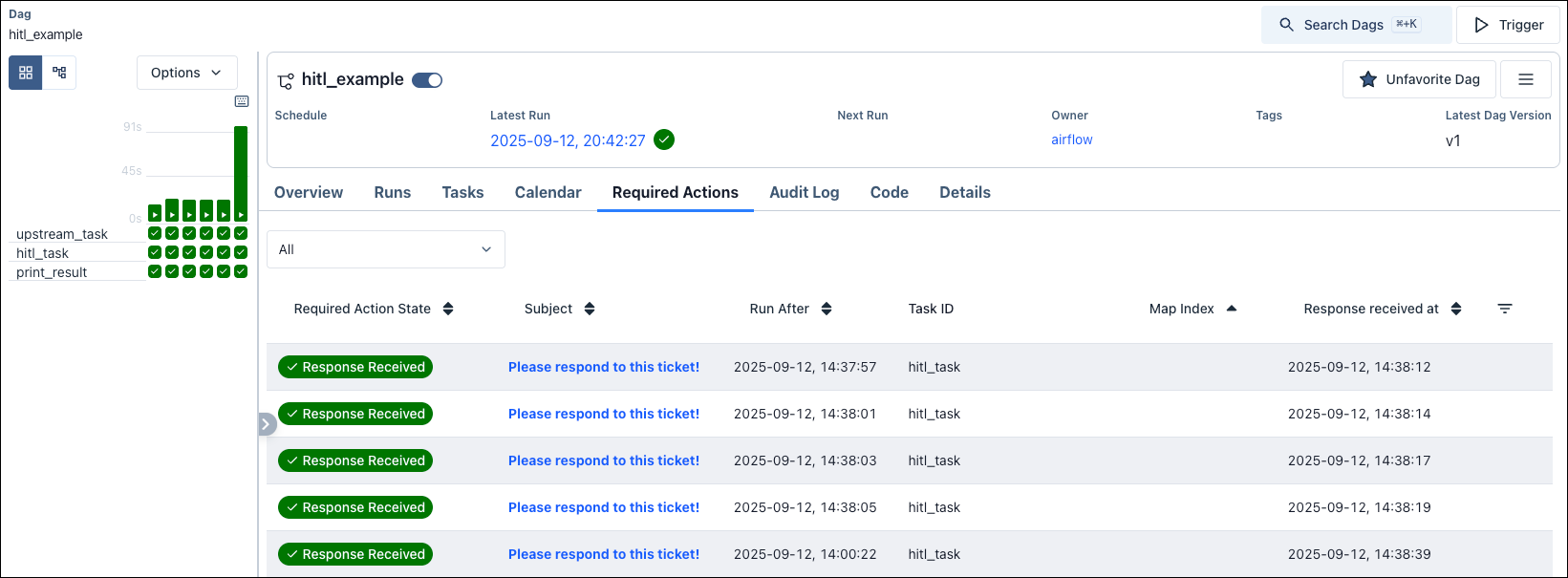
Task: Switch to the grid view icon
Action: click(x=26, y=73)
